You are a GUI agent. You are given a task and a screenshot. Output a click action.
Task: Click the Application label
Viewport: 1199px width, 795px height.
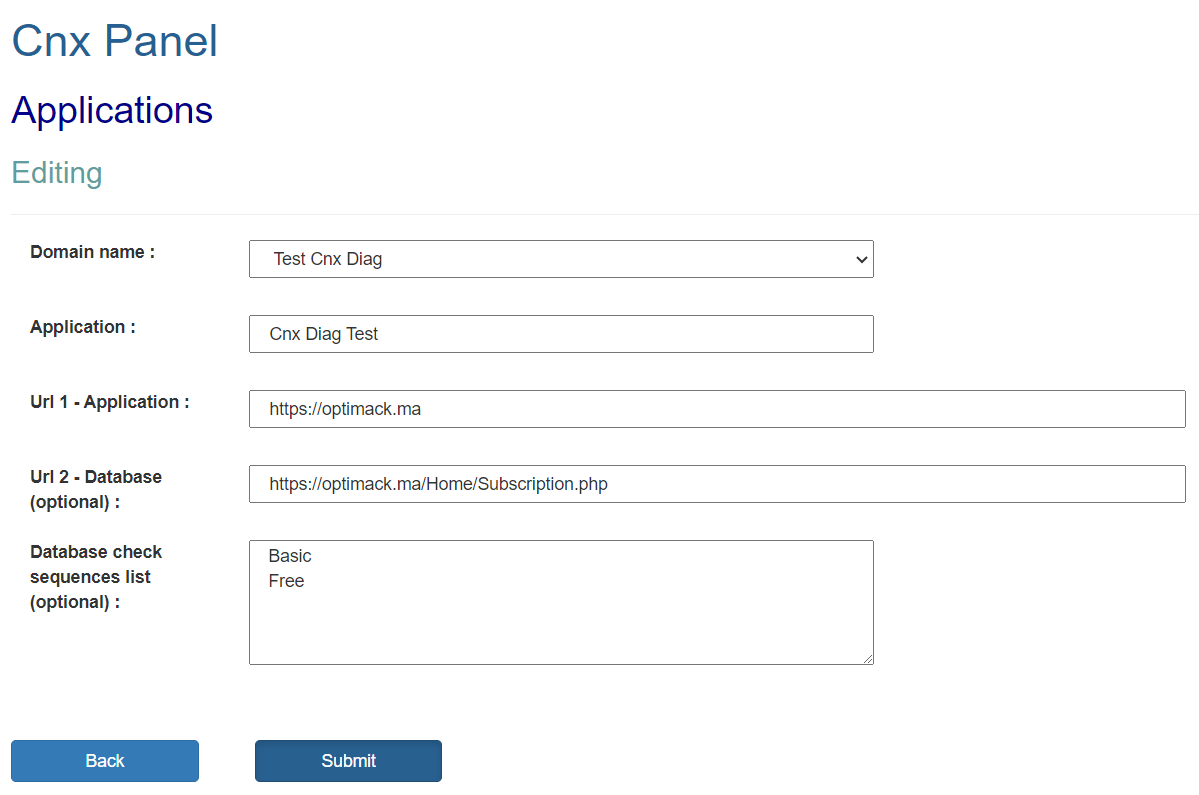[x=83, y=327]
